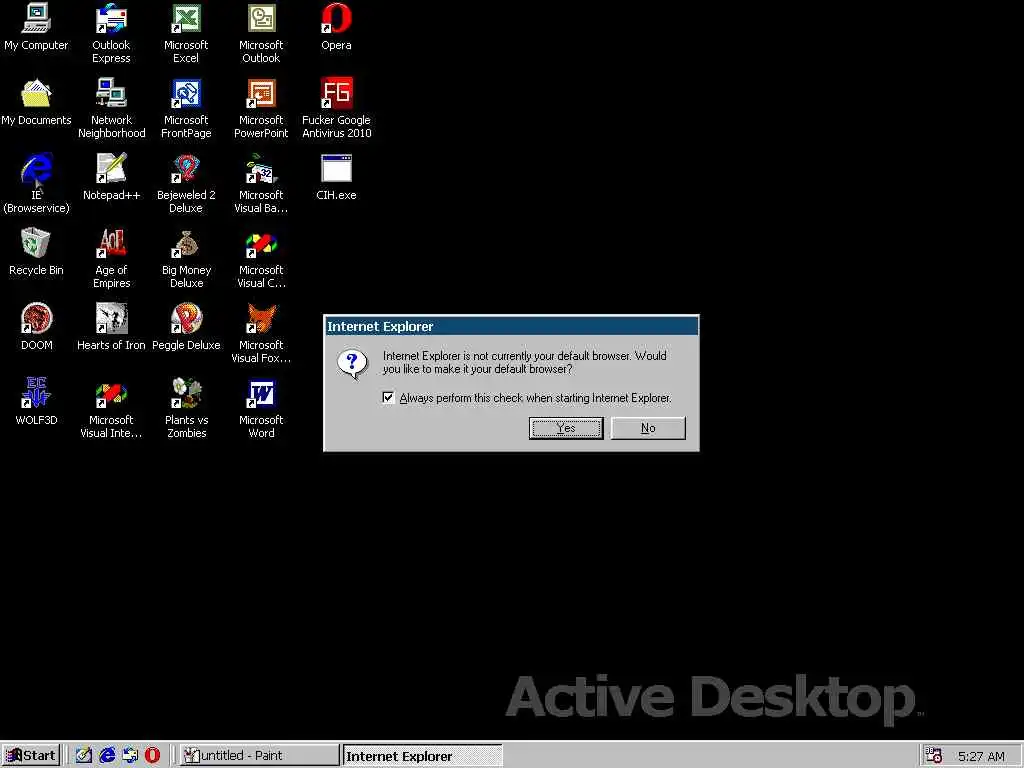Open the Start menu
This screenshot has width=1024, height=768.
(31, 756)
